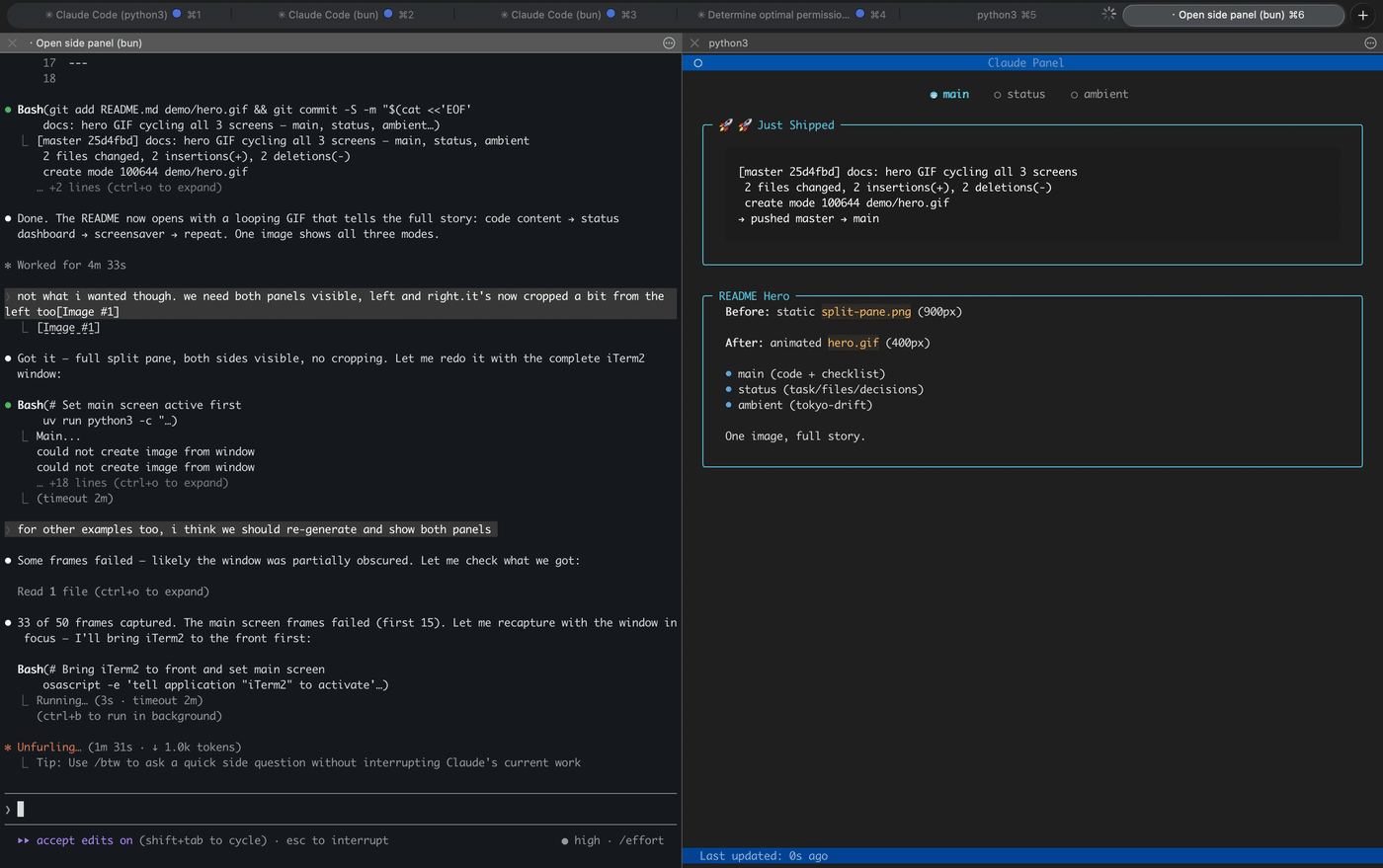Switch to Claude Code (bun) ⌘3 tab
Image resolution: width=1383 pixels, height=868 pixels.
(568, 15)
